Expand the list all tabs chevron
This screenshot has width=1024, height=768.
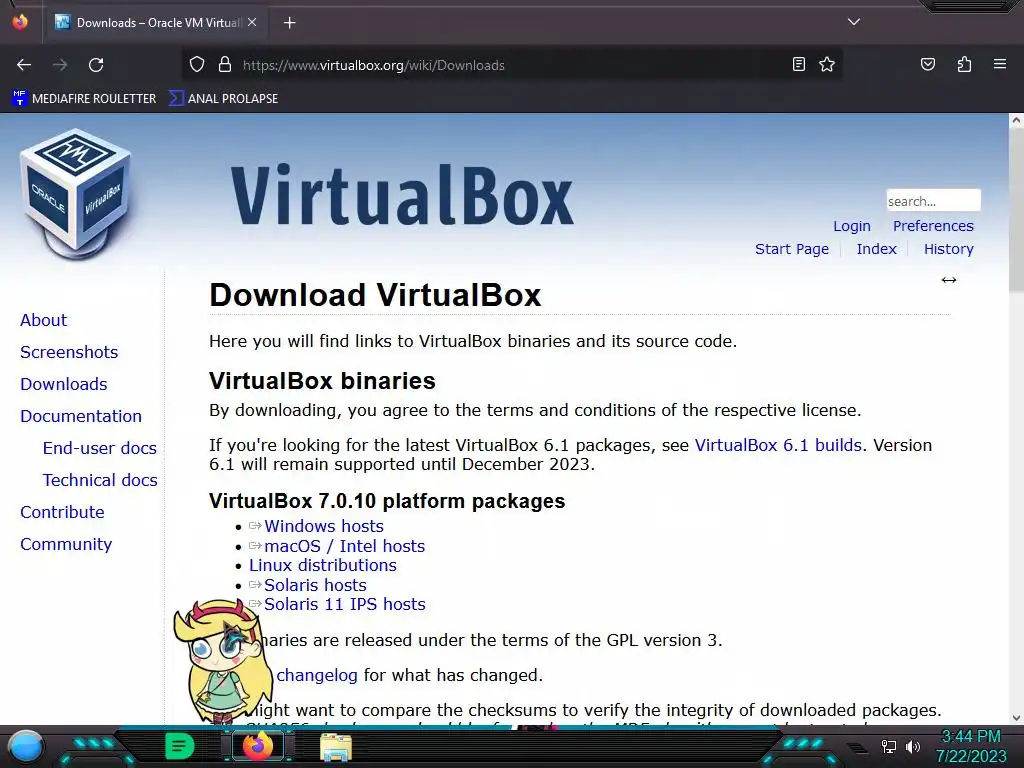[x=854, y=22]
